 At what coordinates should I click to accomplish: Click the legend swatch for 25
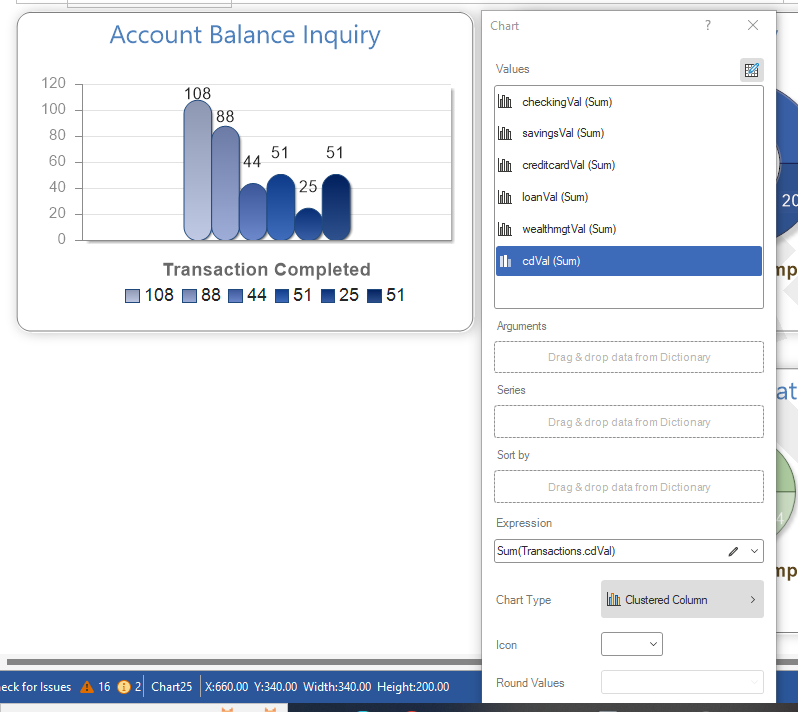coord(328,296)
